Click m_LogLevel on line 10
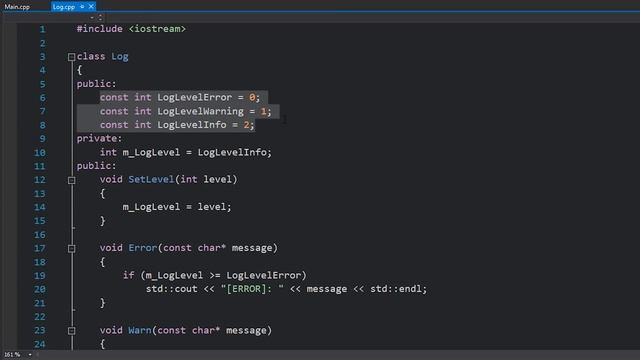This screenshot has width=640, height=360. tap(151, 153)
